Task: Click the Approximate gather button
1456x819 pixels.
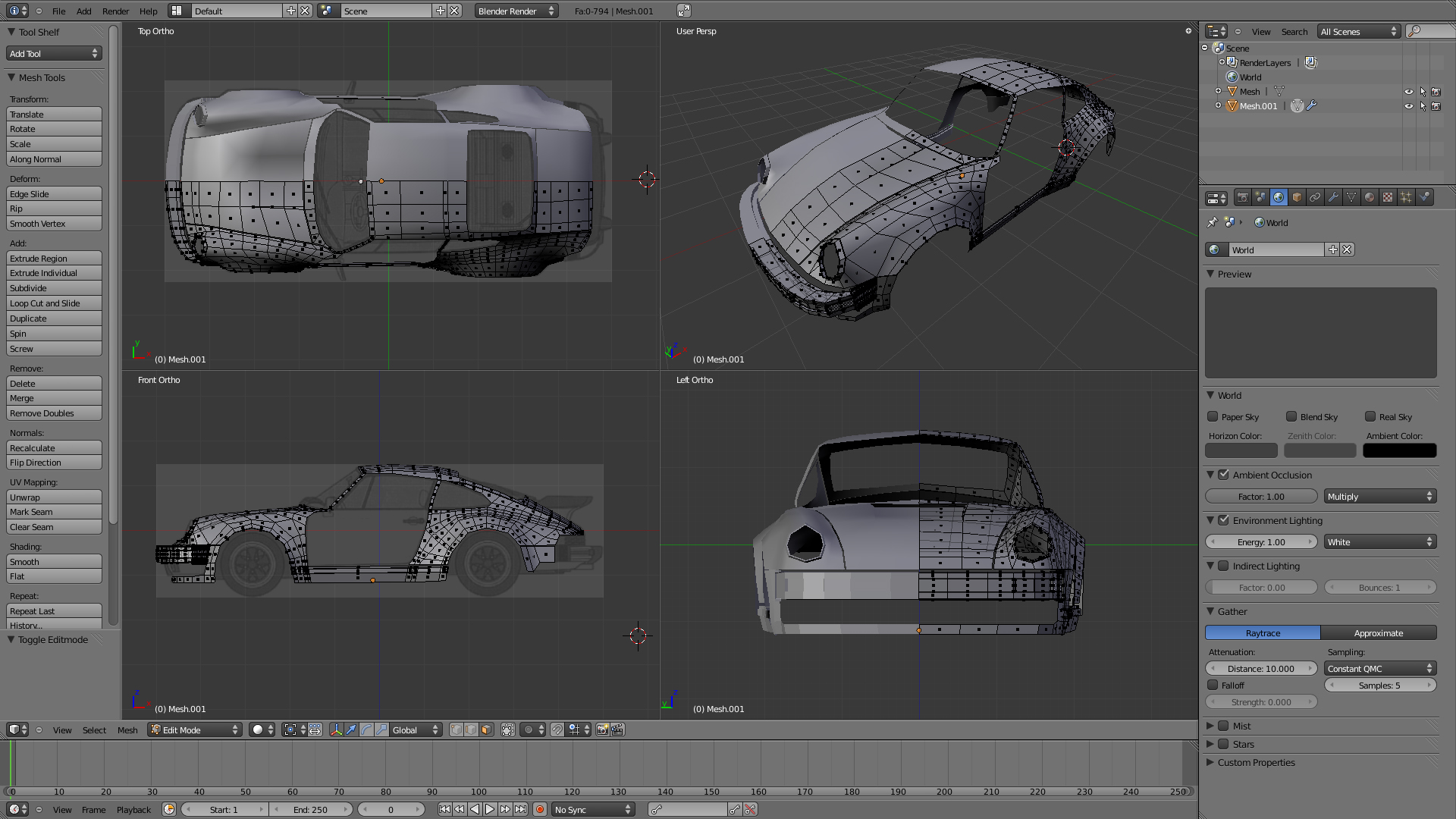Action: (1378, 633)
